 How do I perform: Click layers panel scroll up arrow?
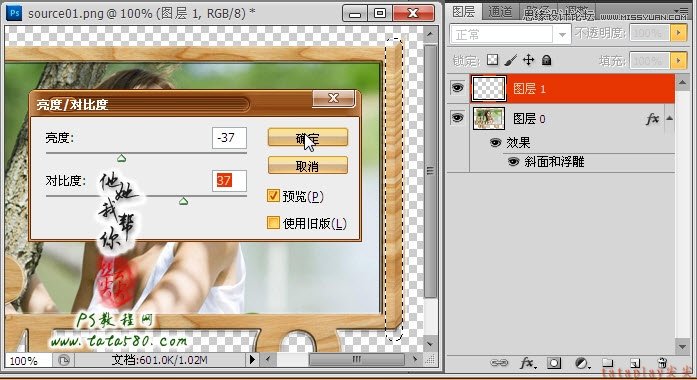tap(682, 82)
